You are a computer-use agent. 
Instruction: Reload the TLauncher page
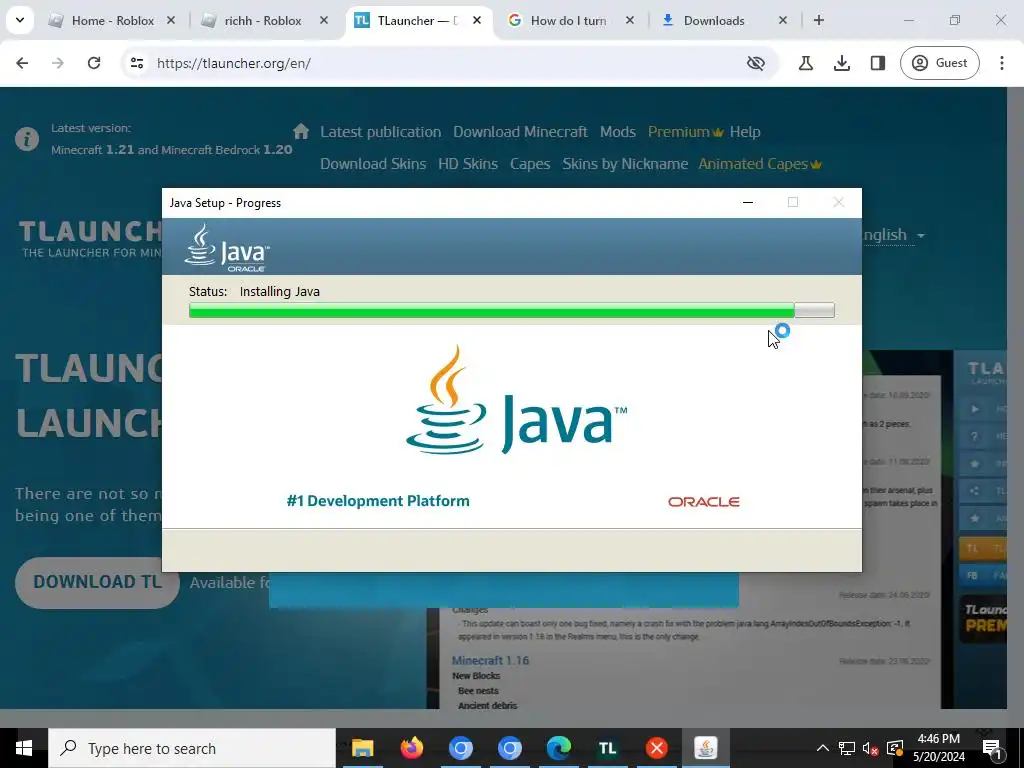point(94,63)
